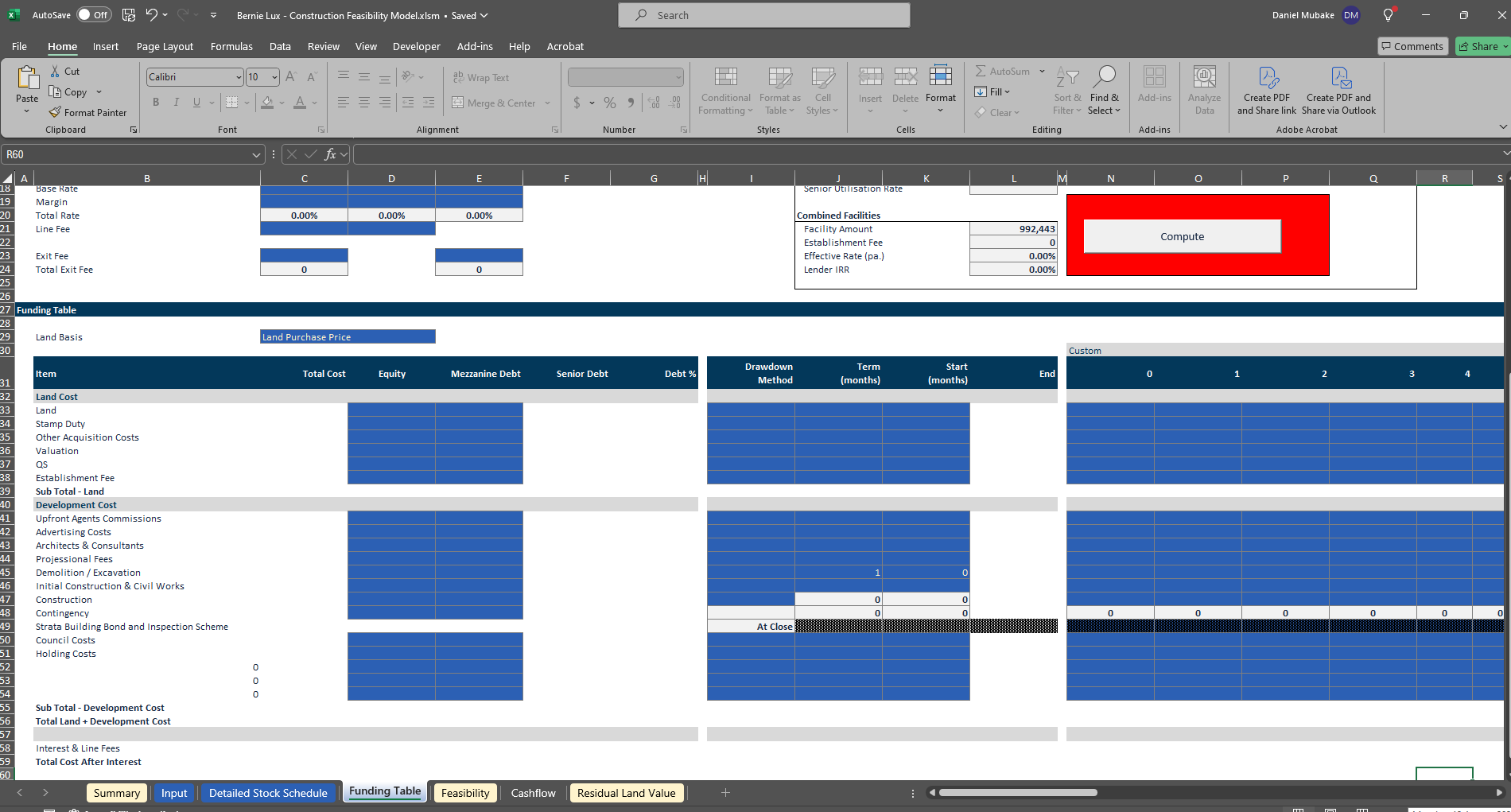Increase font size with larger A icon

(290, 77)
